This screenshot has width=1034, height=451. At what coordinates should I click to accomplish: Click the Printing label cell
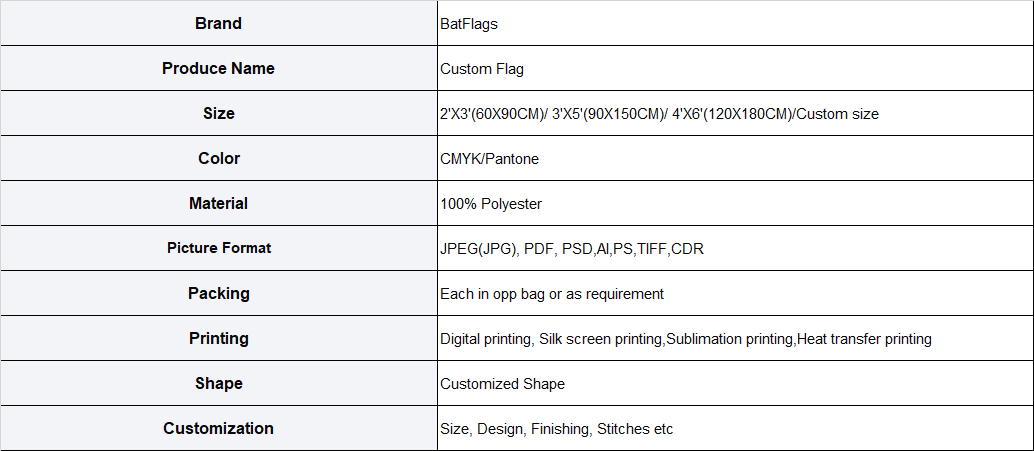tap(218, 338)
